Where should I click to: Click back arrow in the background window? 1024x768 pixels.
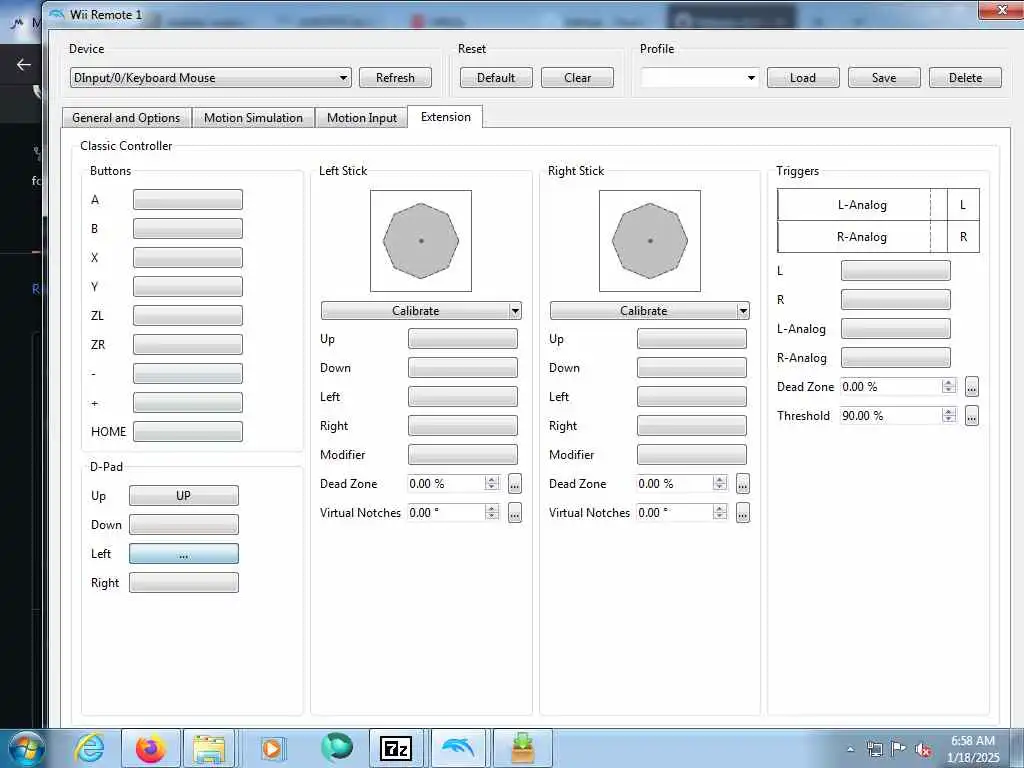click(x=24, y=64)
